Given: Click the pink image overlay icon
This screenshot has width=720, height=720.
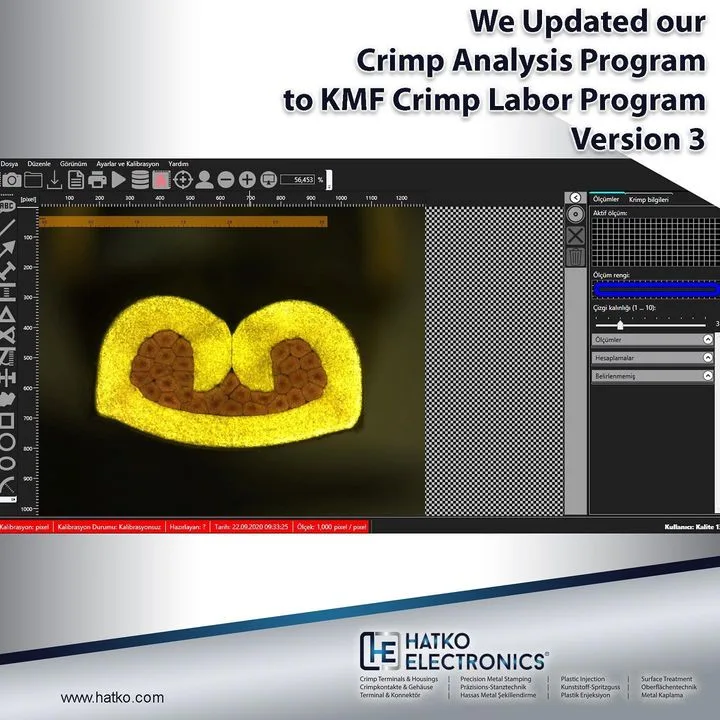Looking at the screenshot, I should pos(161,180).
